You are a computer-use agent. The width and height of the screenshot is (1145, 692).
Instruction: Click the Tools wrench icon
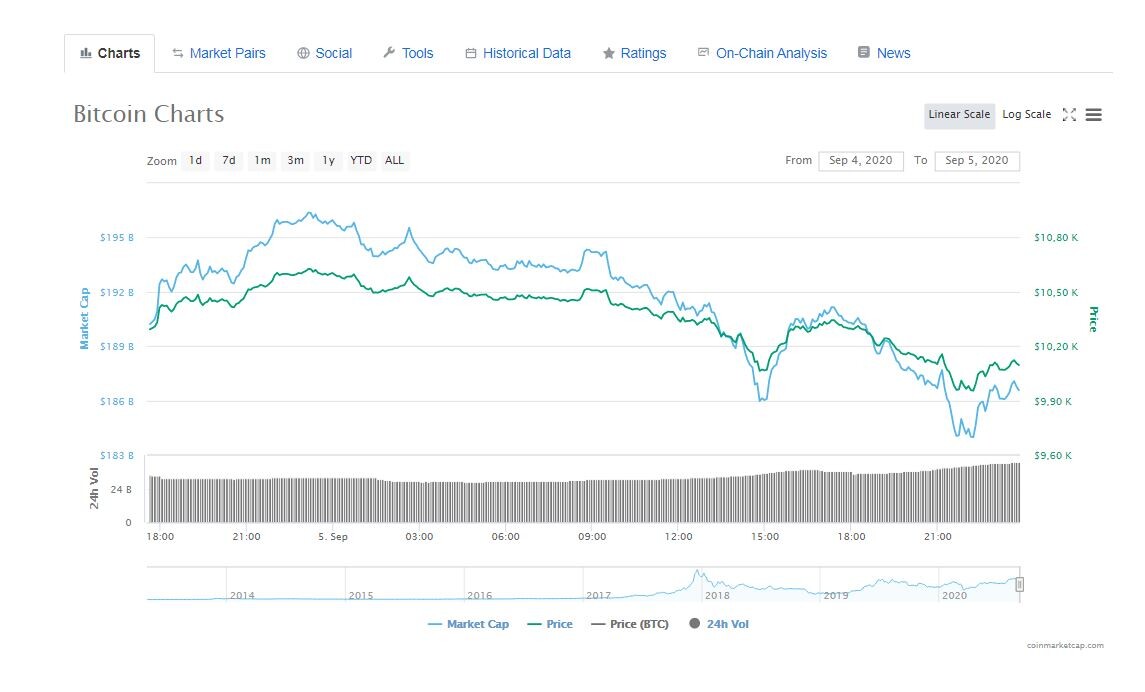click(389, 53)
